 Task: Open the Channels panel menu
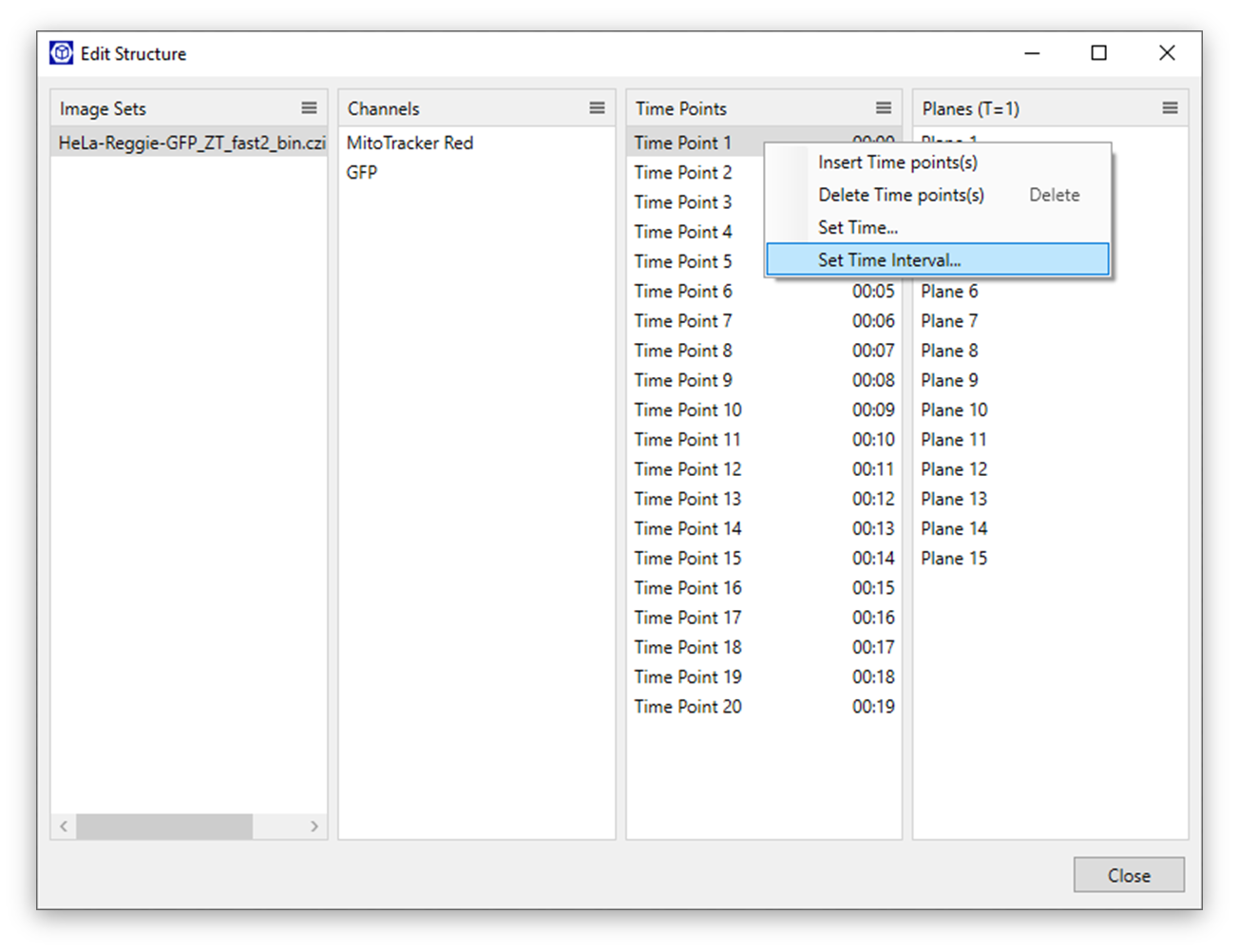pos(598,107)
